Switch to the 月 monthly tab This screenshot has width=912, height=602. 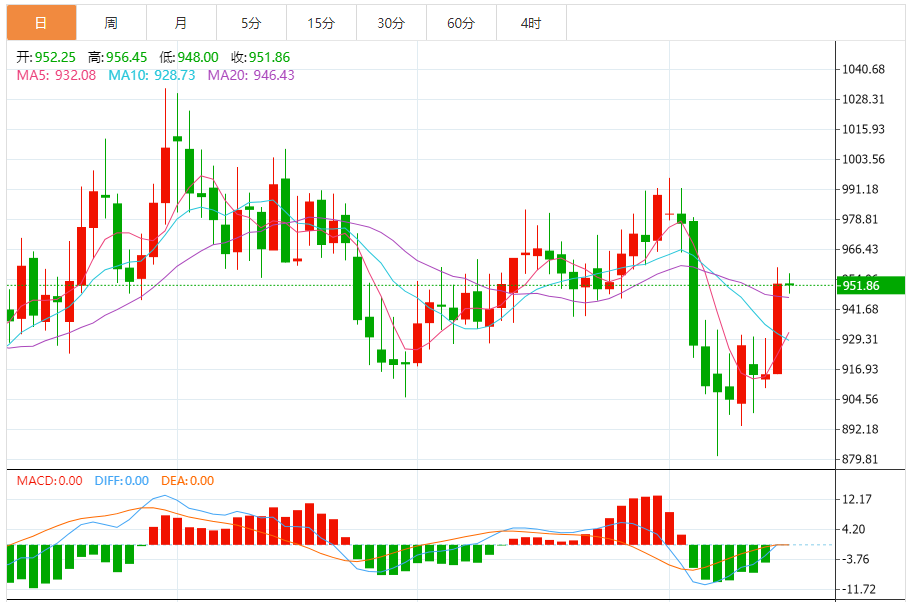point(181,23)
